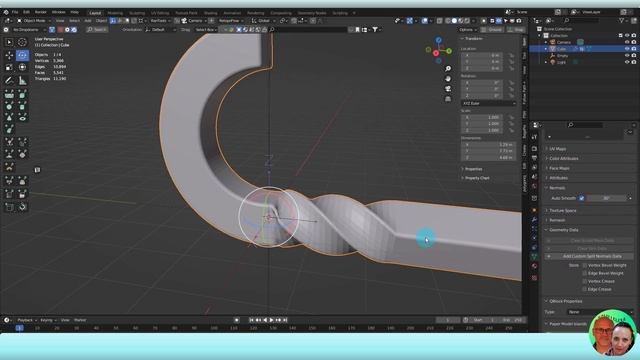This screenshot has width=640, height=360.
Task: Open the Options button in viewport header
Action: click(467, 30)
